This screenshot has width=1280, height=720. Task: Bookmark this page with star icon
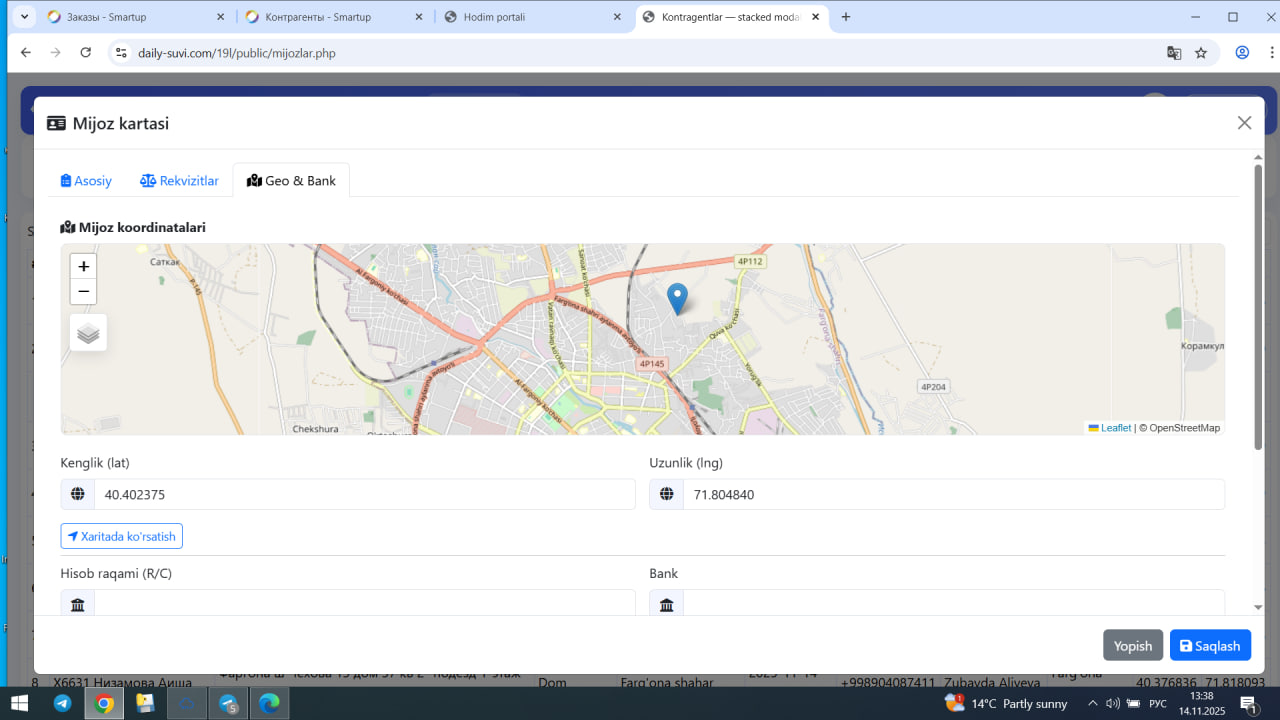1201,53
